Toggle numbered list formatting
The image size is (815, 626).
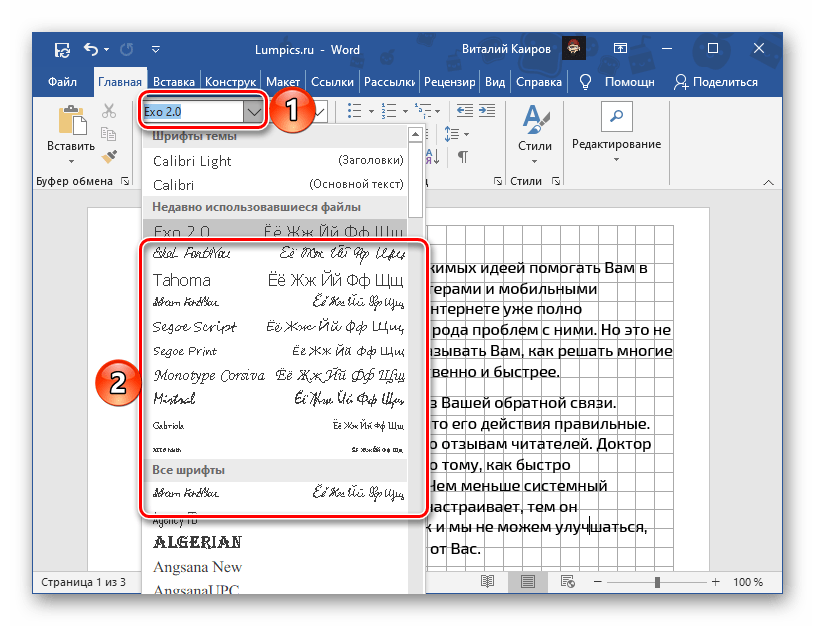(388, 110)
